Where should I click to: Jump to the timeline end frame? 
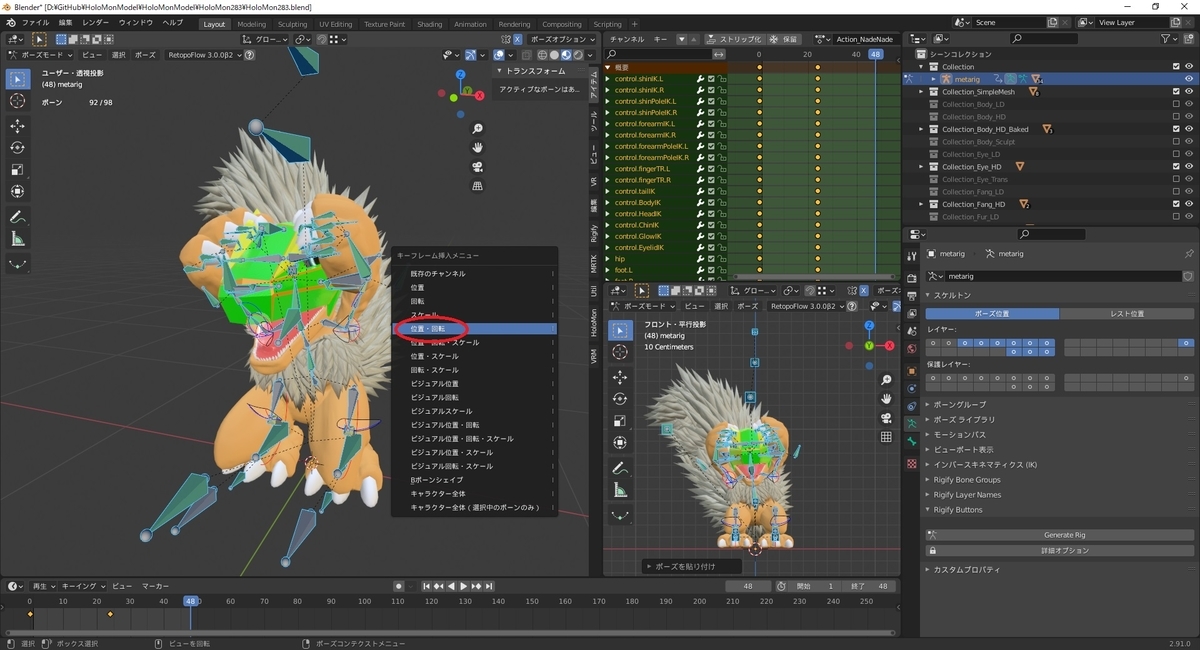(488, 586)
